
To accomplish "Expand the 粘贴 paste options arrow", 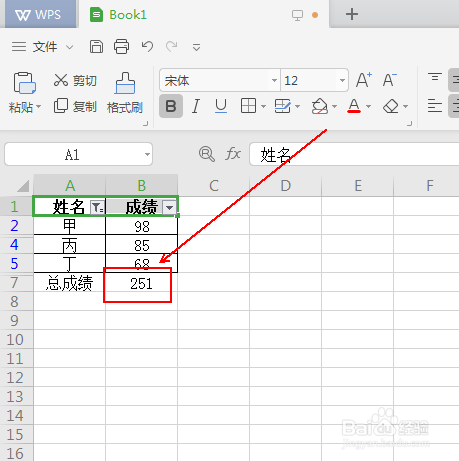I will [x=38, y=107].
